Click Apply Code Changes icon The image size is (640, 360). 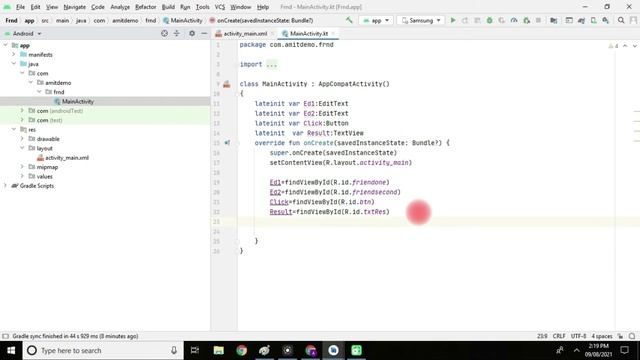coord(477,20)
